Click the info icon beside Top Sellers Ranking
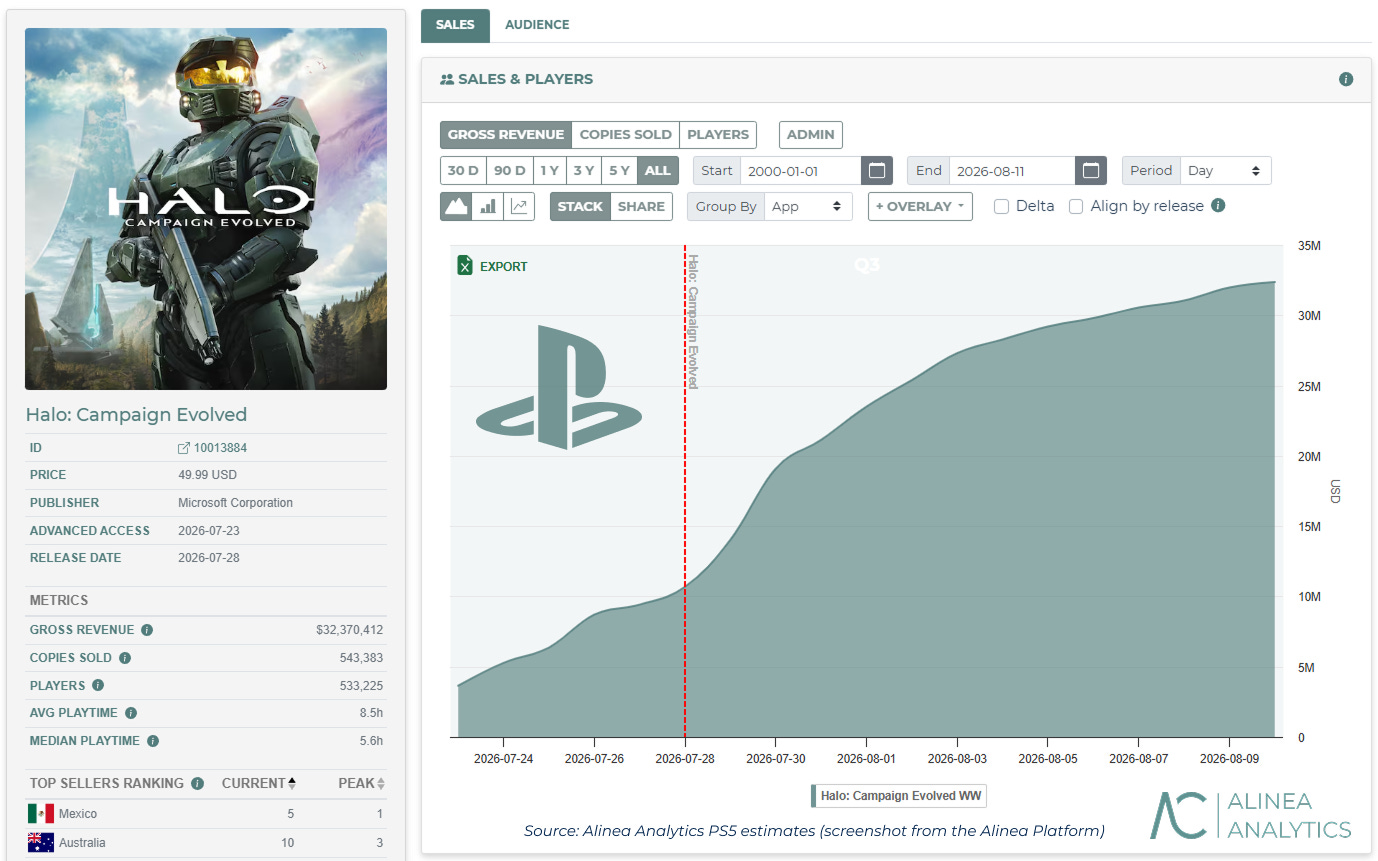Image resolution: width=1378 pixels, height=861 pixels. 198,783
